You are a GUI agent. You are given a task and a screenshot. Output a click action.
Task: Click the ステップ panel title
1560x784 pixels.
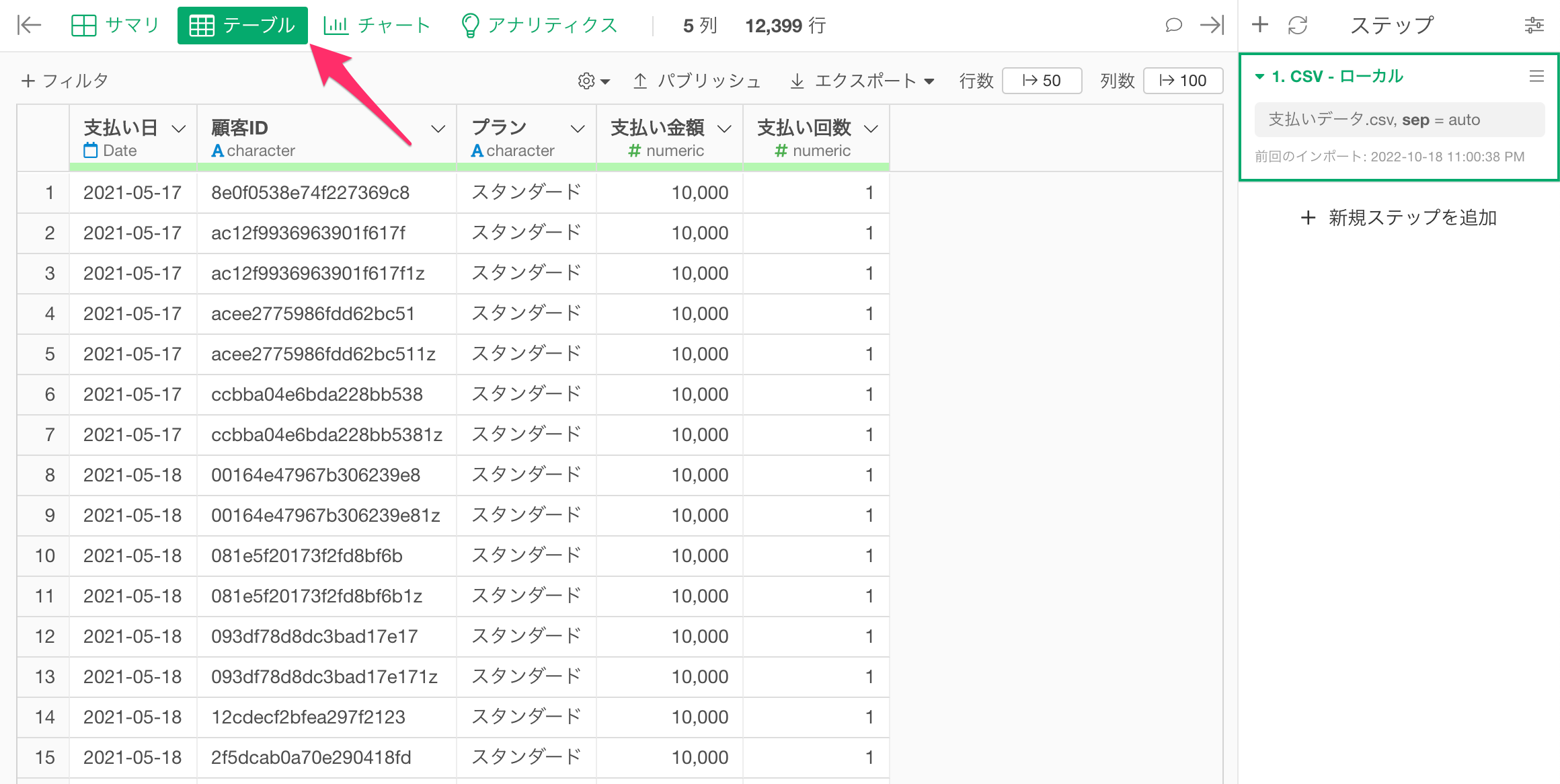1392,26
